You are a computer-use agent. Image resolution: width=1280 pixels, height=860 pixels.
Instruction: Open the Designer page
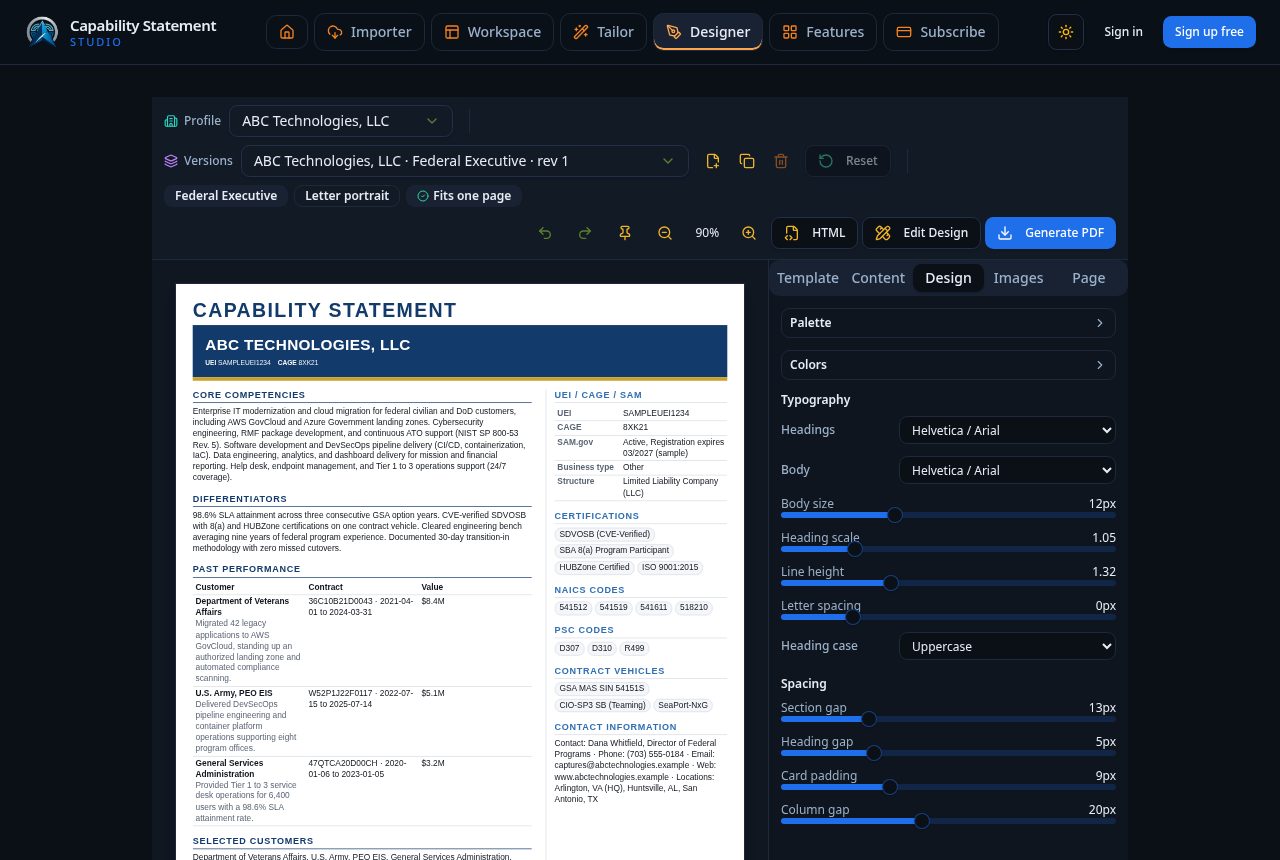[708, 32]
